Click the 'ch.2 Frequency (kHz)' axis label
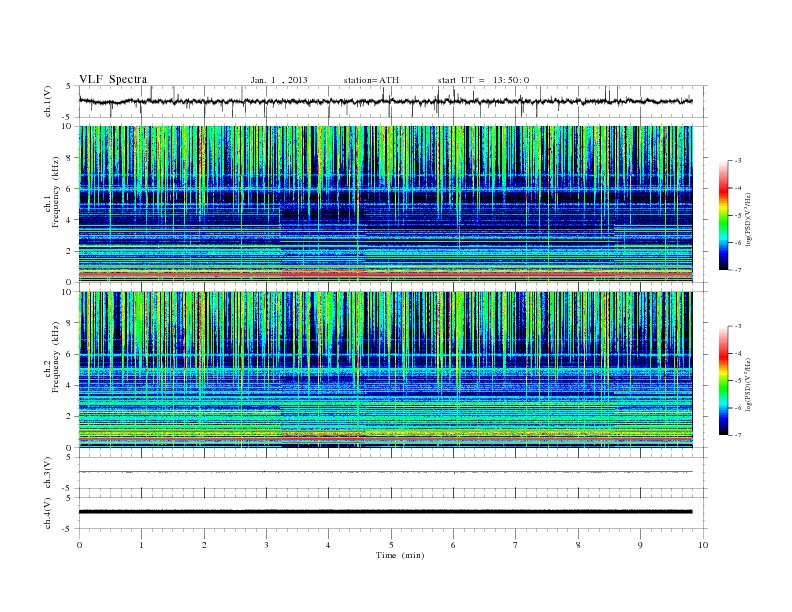 click(52, 356)
